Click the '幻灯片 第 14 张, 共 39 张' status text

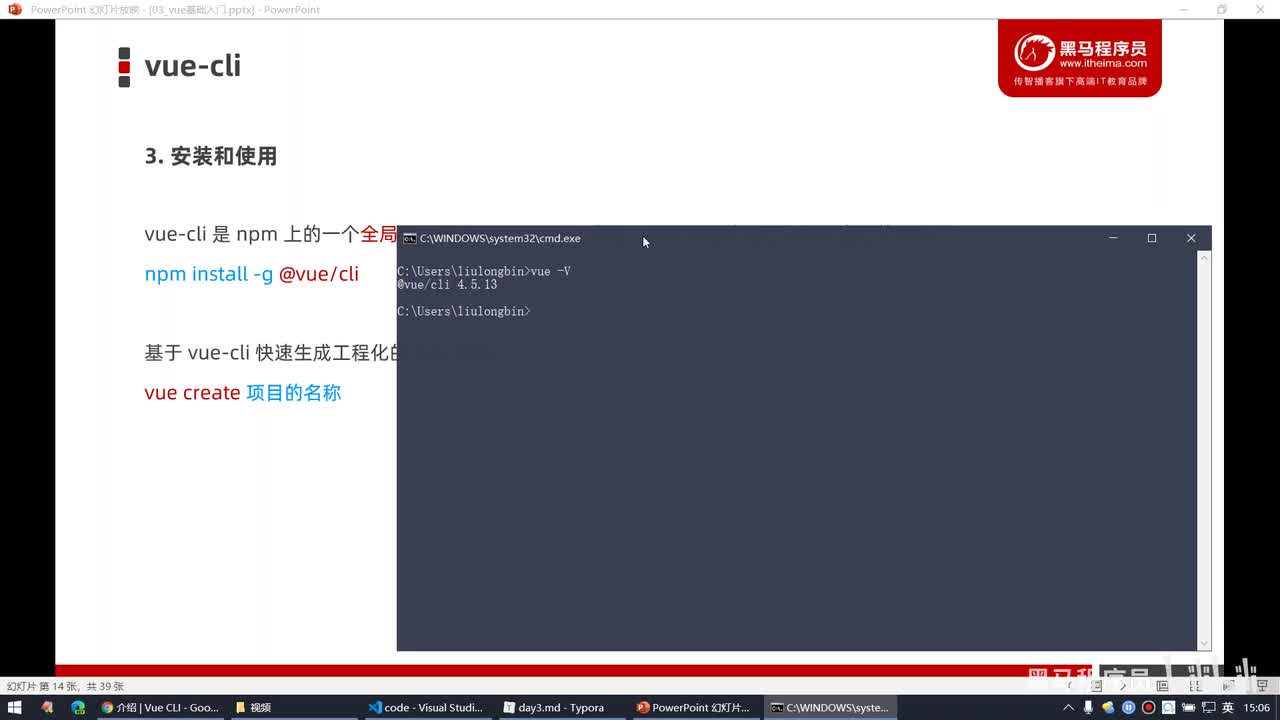65,686
